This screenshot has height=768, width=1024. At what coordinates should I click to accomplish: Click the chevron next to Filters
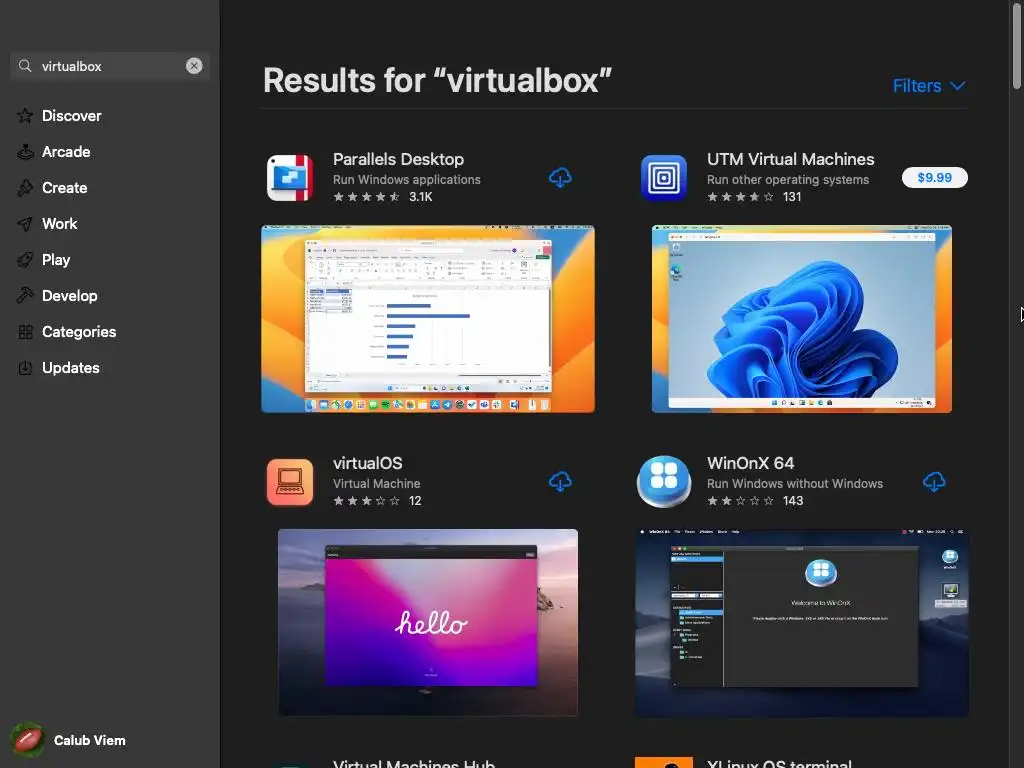(x=957, y=86)
